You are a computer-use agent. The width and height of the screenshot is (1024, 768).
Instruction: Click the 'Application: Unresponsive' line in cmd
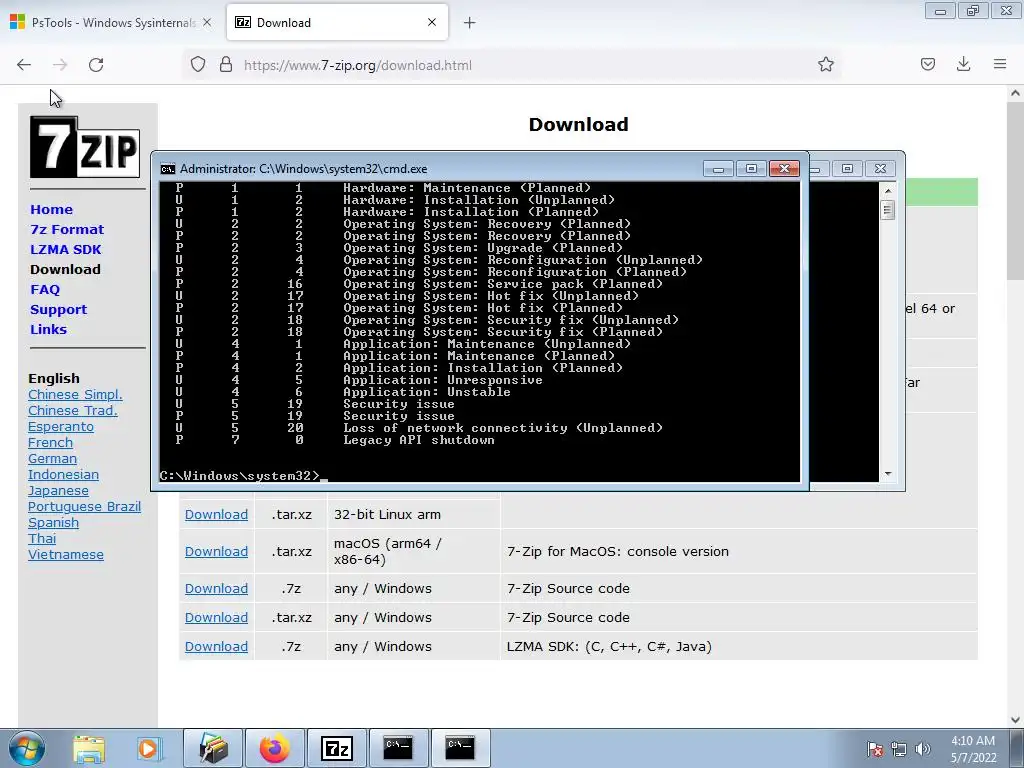pyautogui.click(x=443, y=380)
